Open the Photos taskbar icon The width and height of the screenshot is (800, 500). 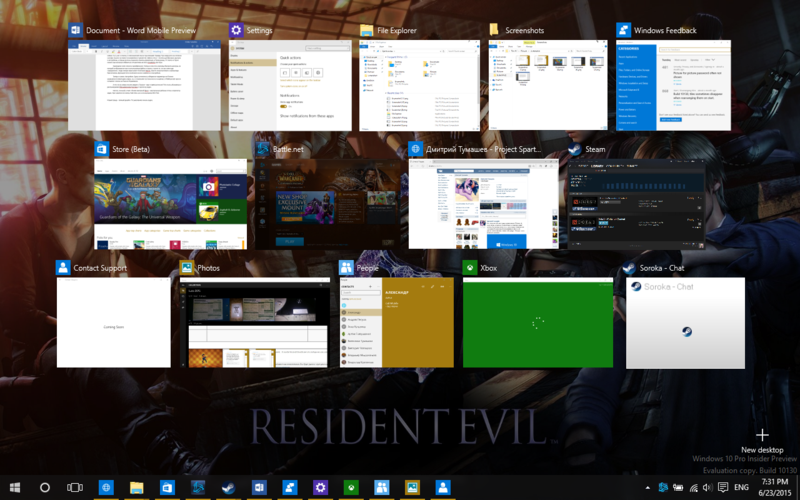pos(412,488)
